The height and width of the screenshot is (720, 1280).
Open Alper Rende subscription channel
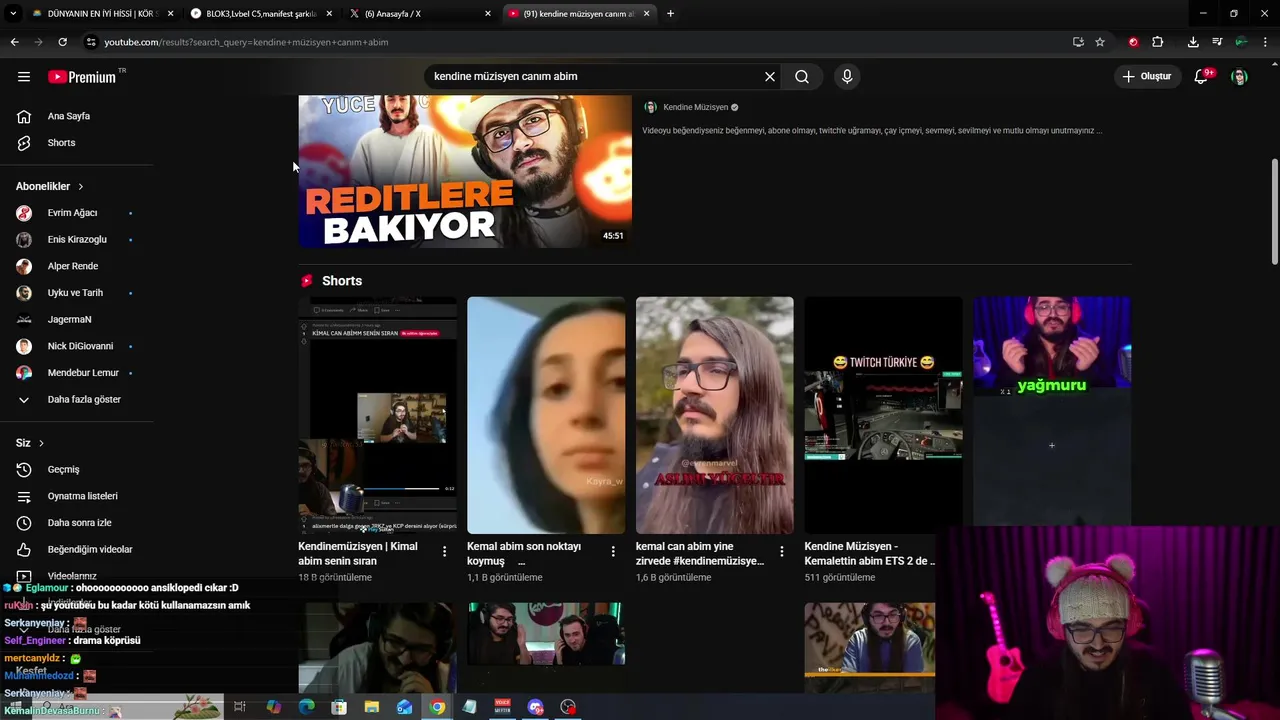(x=72, y=266)
